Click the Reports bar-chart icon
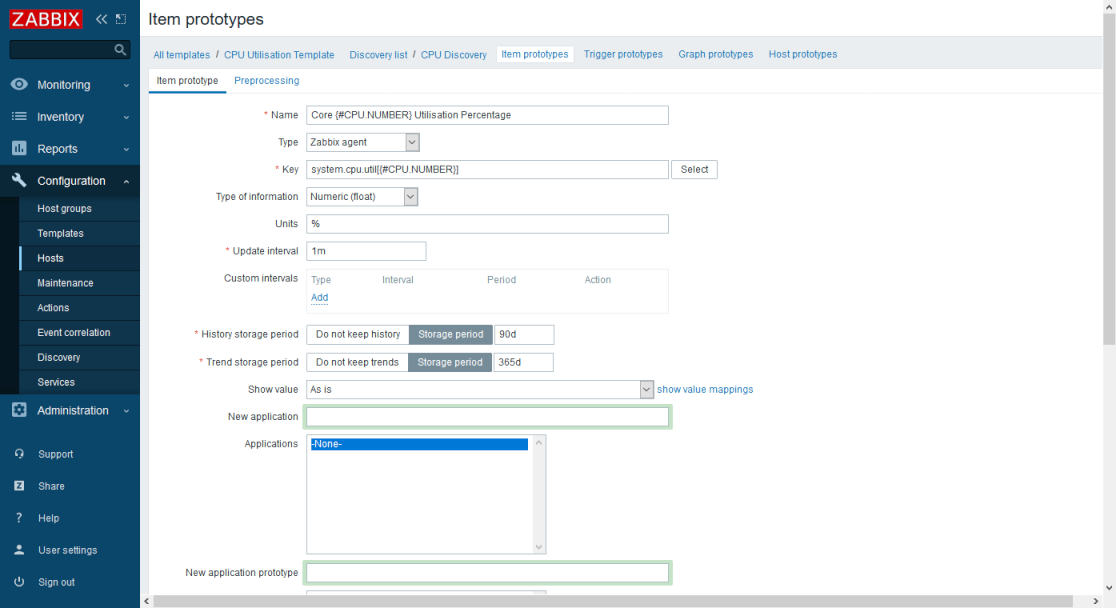This screenshot has width=1116, height=608. [x=19, y=148]
